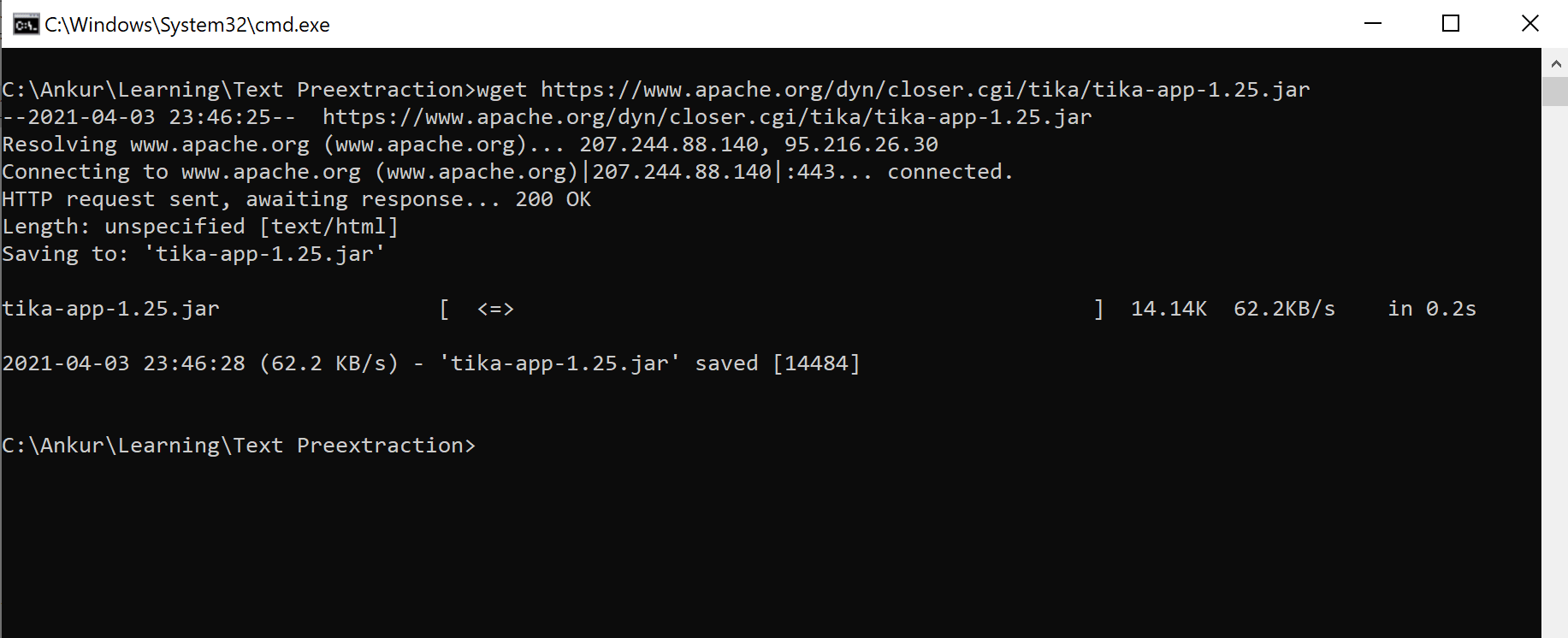Click the active command prompt line

click(240, 445)
